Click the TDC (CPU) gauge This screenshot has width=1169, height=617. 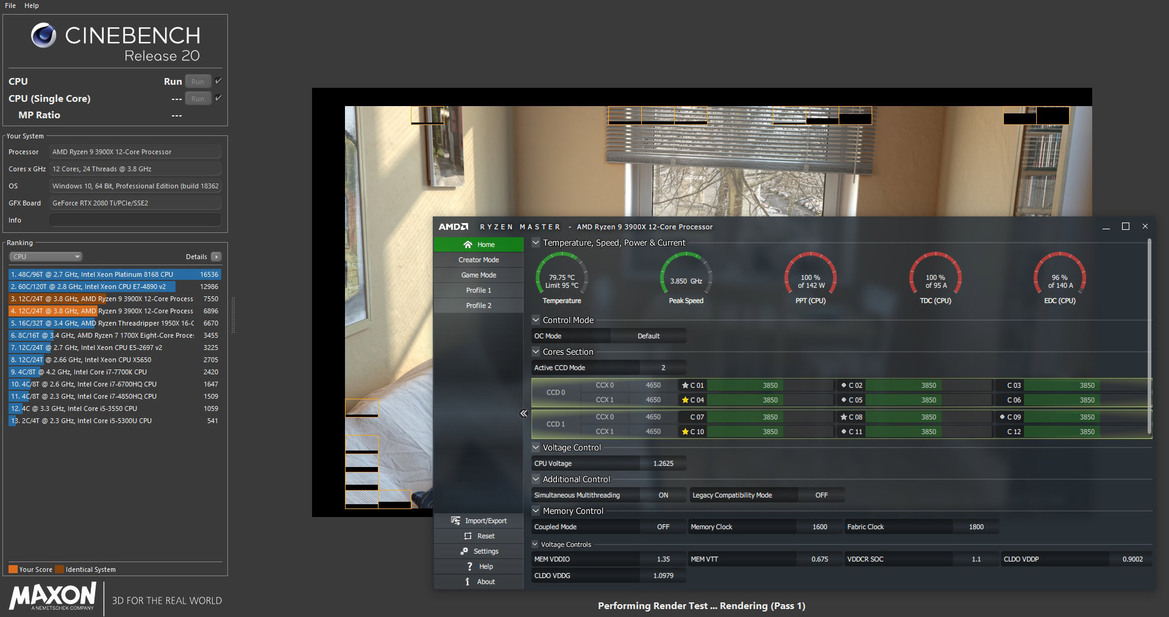935,277
